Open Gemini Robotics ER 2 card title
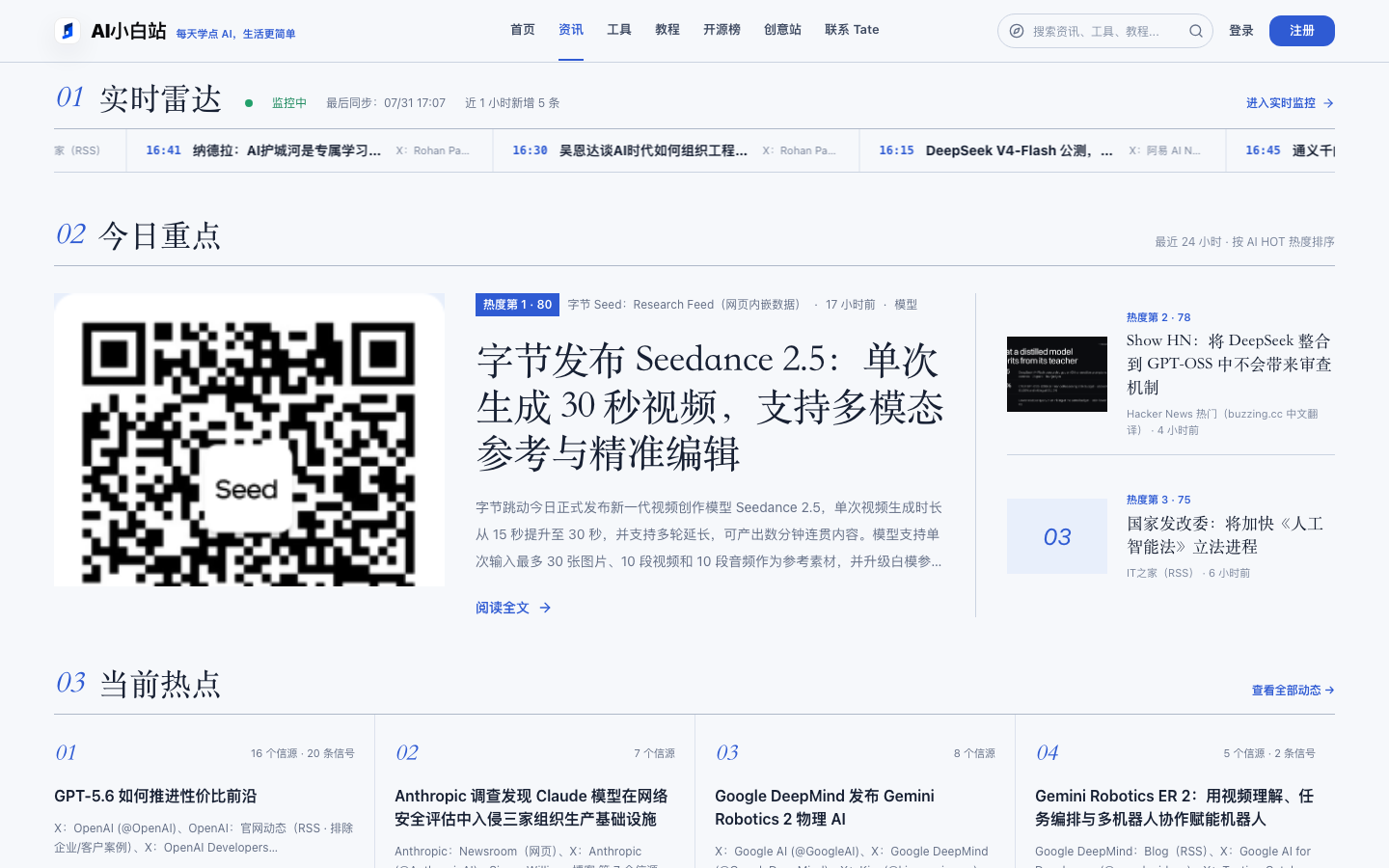Screen dimensions: 1389x868 coord(1175,807)
